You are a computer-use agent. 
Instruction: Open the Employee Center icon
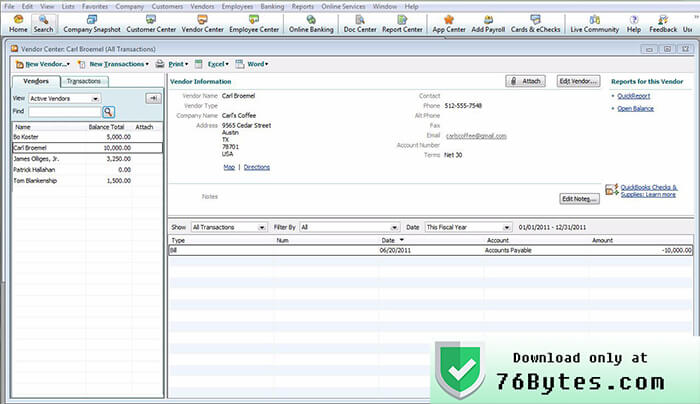coord(254,24)
